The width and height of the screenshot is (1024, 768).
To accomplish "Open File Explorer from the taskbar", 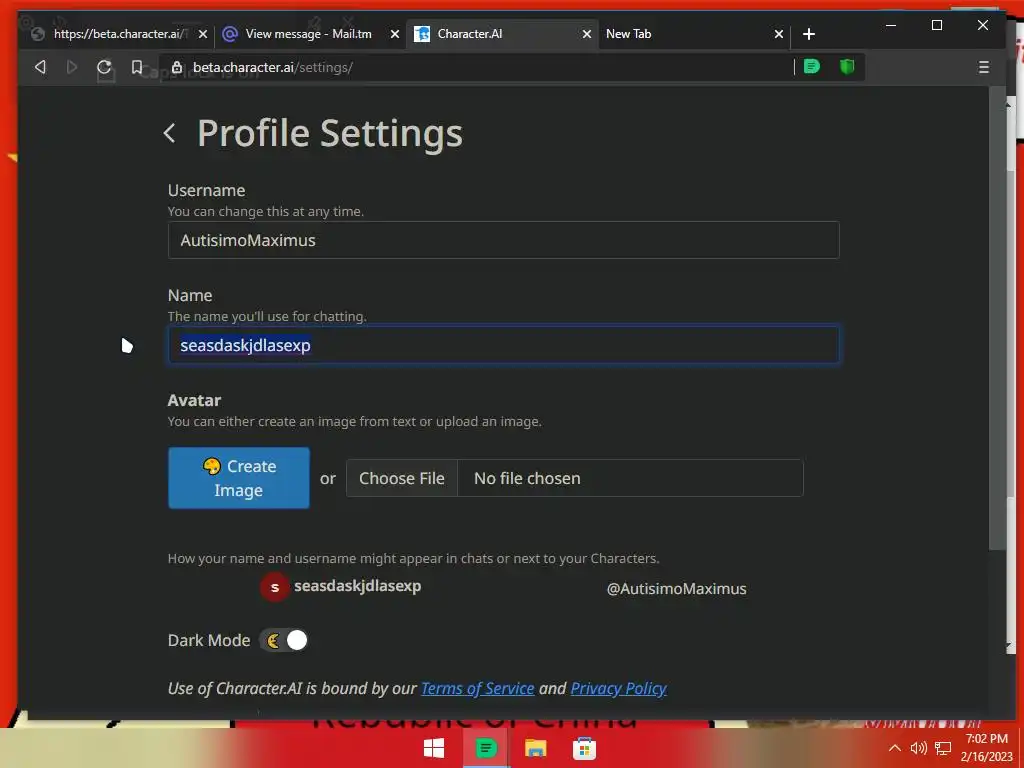I will click(536, 748).
